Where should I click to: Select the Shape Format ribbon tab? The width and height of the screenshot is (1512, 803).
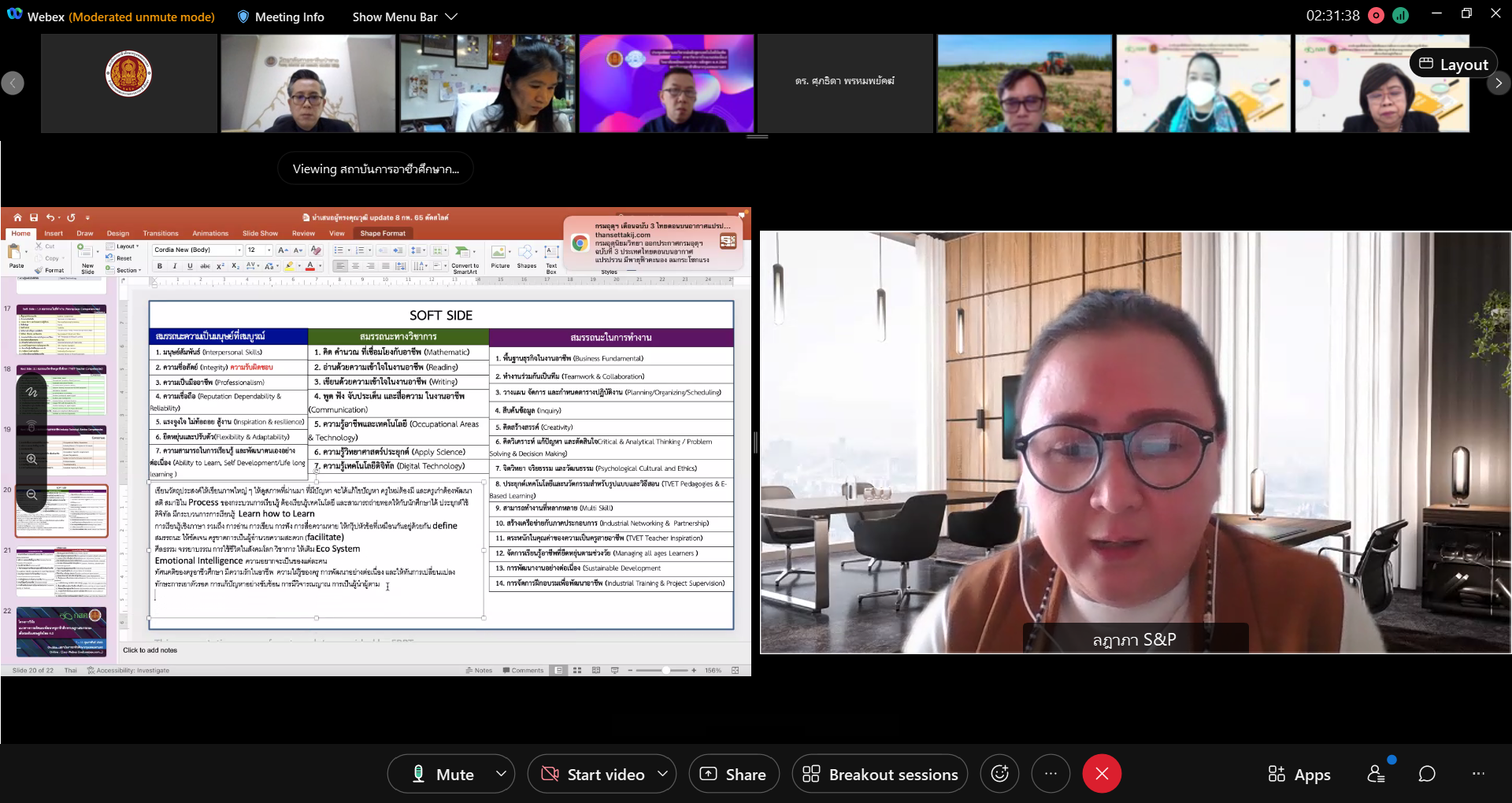(383, 233)
